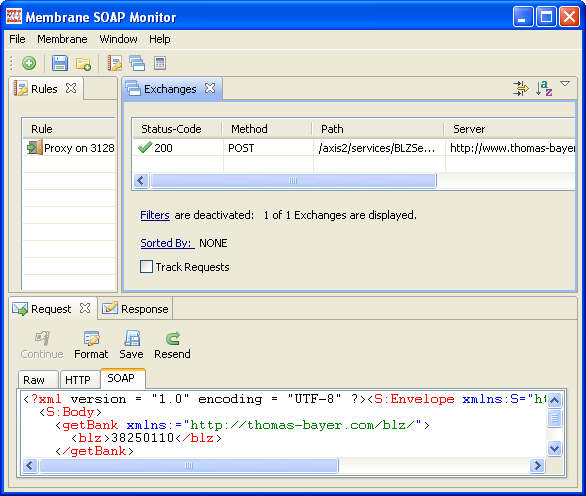Click the table grid toolbar icon

click(160, 63)
